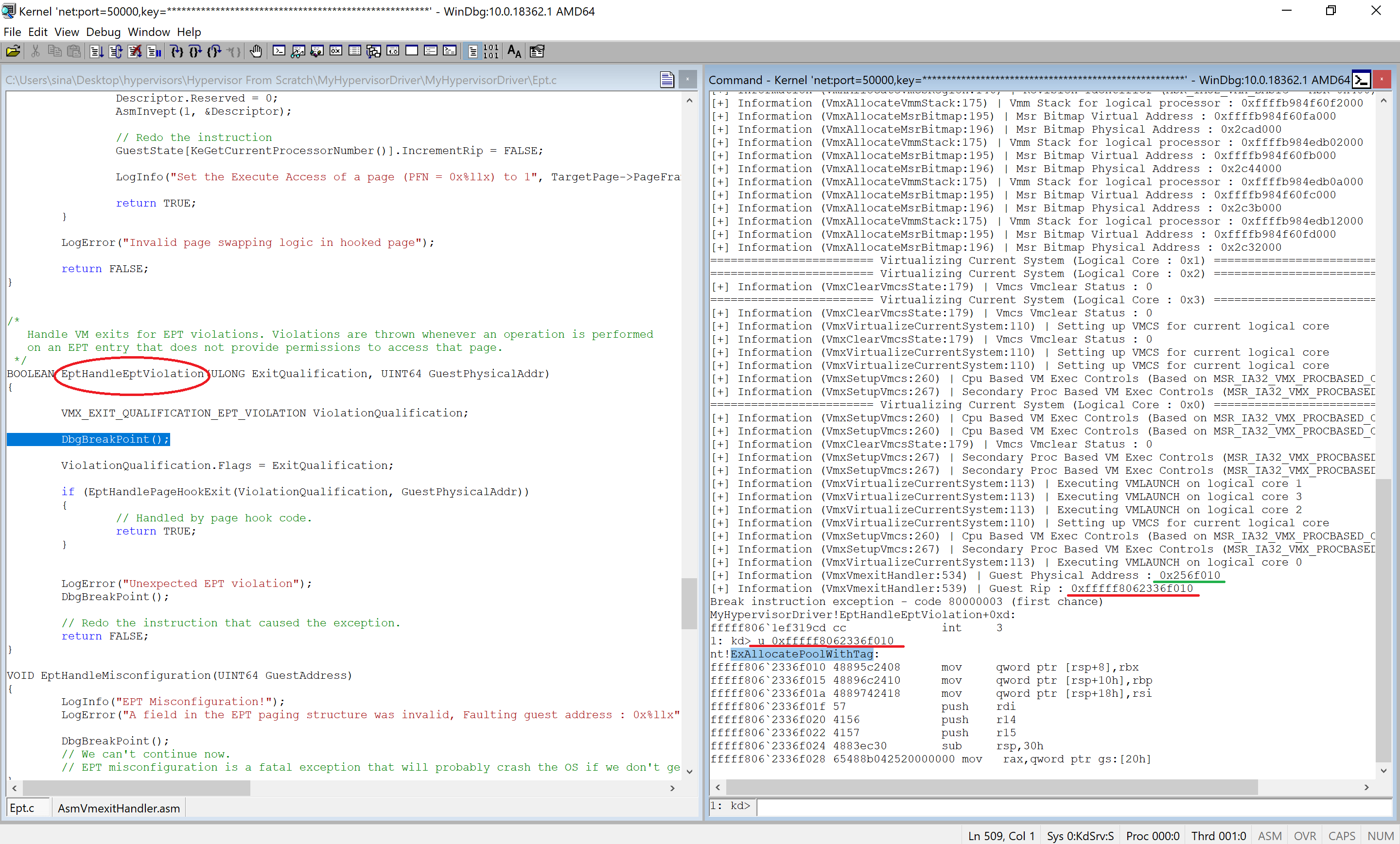Image resolution: width=1400 pixels, height=844 pixels.
Task: Open the Registers window icon
Action: click(x=336, y=52)
